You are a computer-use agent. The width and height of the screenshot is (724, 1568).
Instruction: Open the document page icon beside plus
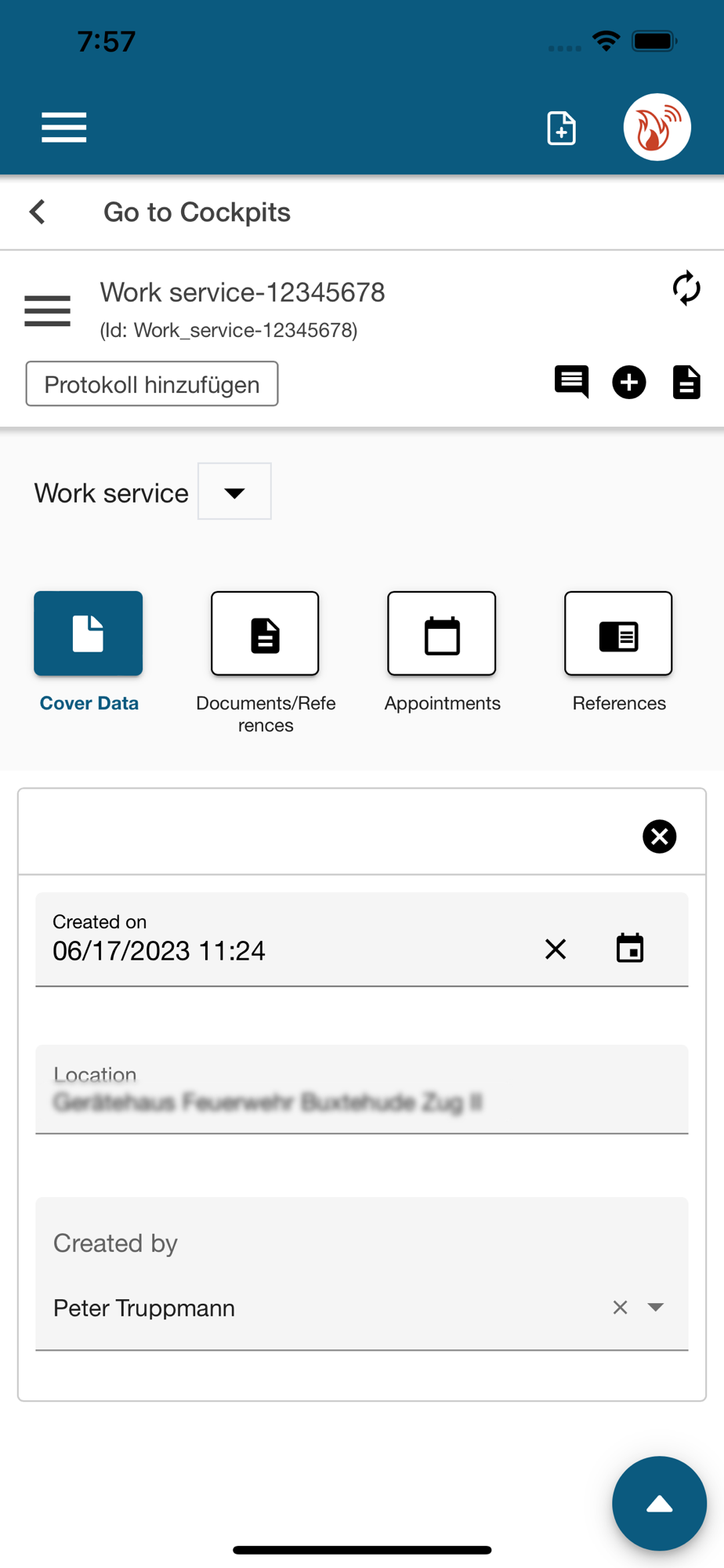click(x=686, y=383)
